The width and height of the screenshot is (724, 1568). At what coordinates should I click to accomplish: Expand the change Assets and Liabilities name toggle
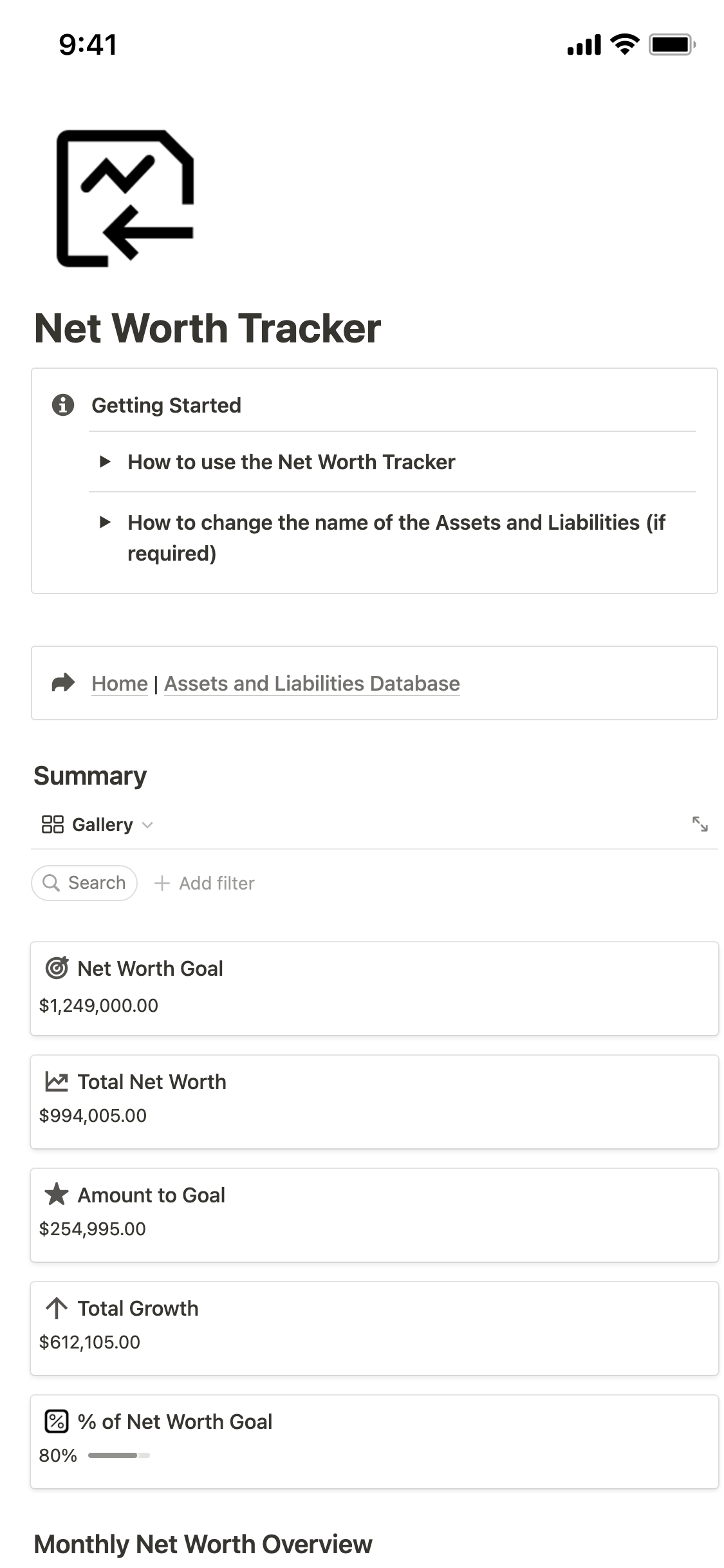click(x=105, y=522)
